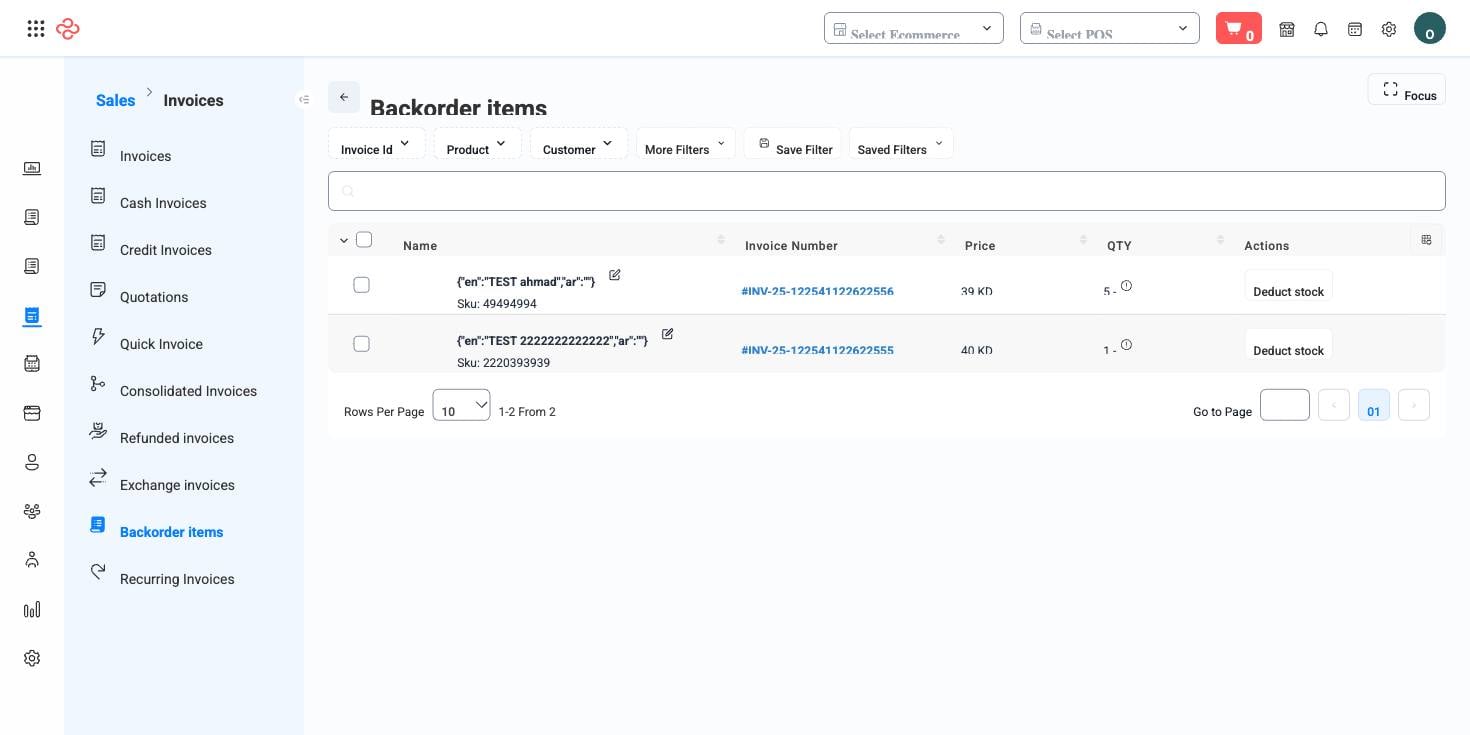
Task: Expand the Invoice Id filter dropdown
Action: point(377,143)
